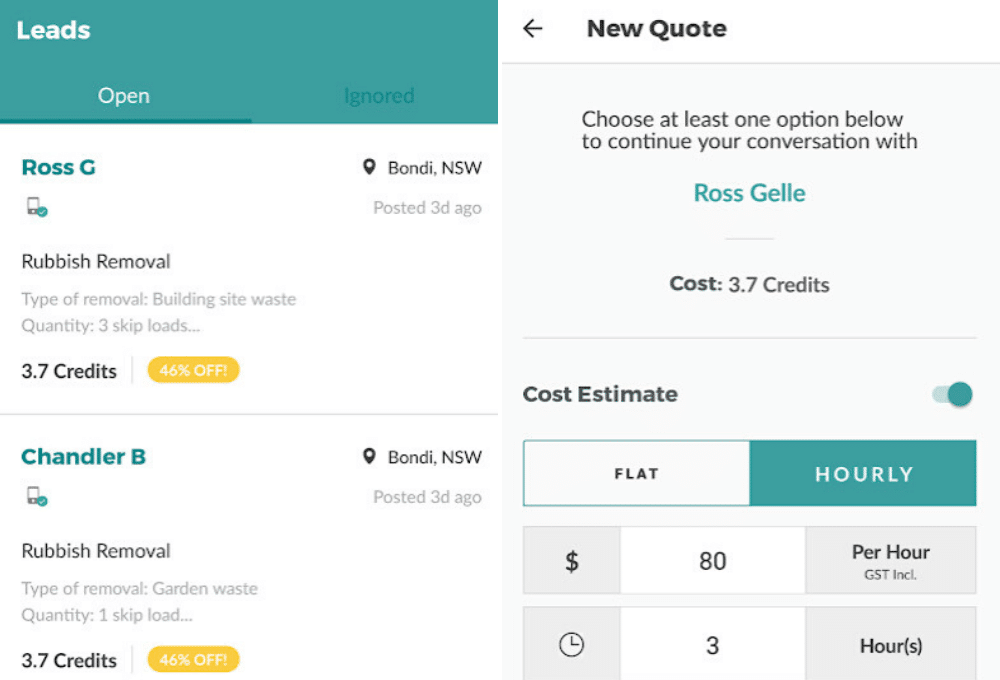This screenshot has height=680, width=1000.
Task: Click location pin icon for Ross G
Action: tap(369, 167)
